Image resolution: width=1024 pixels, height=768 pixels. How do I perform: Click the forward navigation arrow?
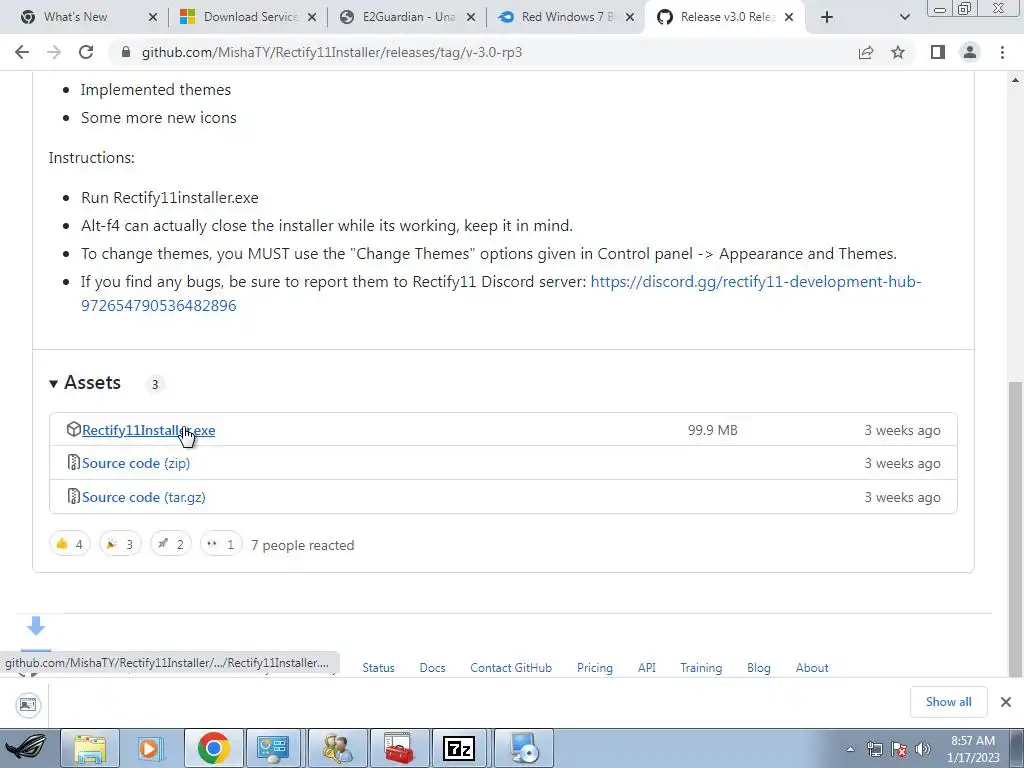tap(54, 52)
